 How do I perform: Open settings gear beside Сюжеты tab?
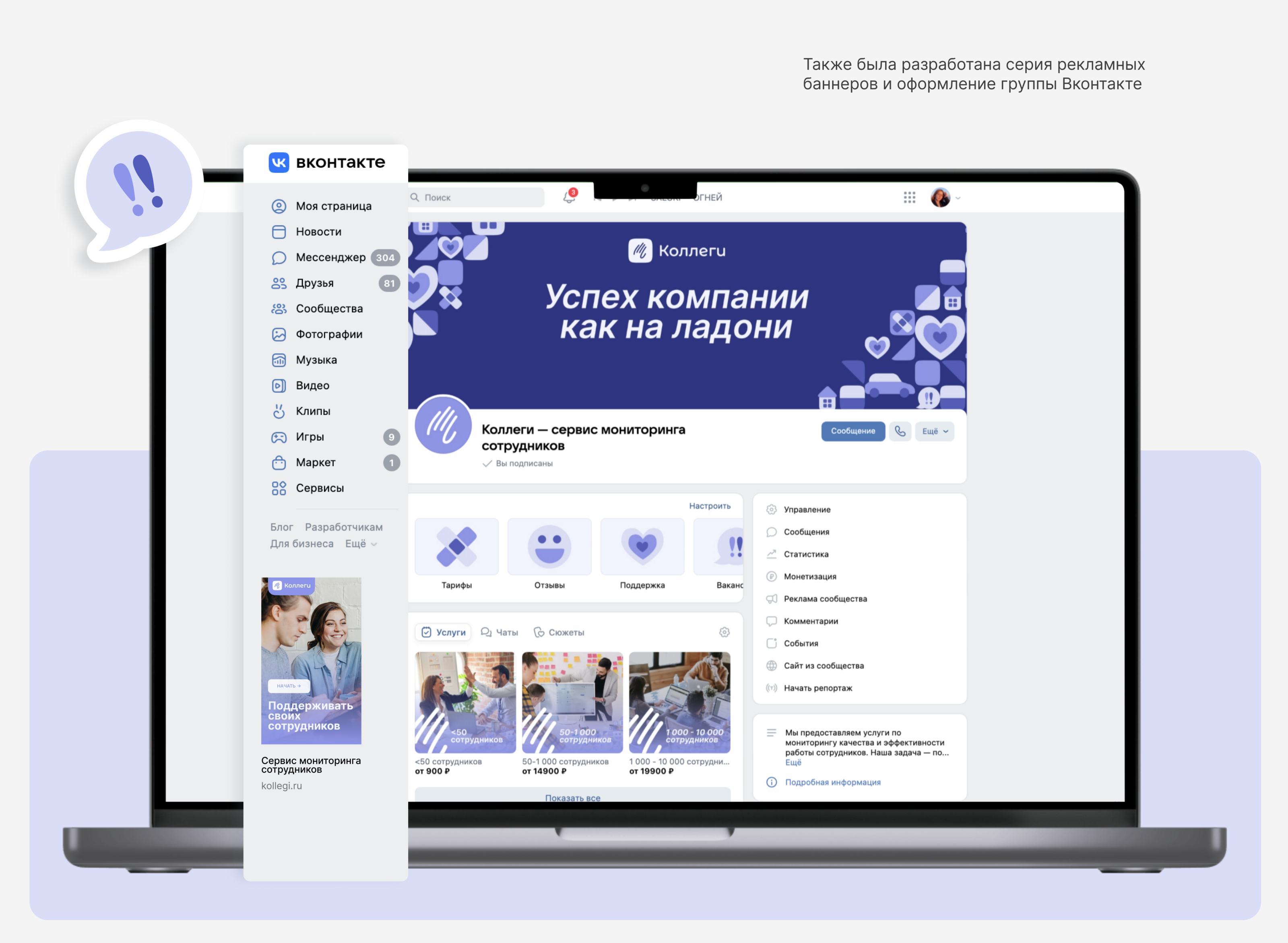[724, 633]
